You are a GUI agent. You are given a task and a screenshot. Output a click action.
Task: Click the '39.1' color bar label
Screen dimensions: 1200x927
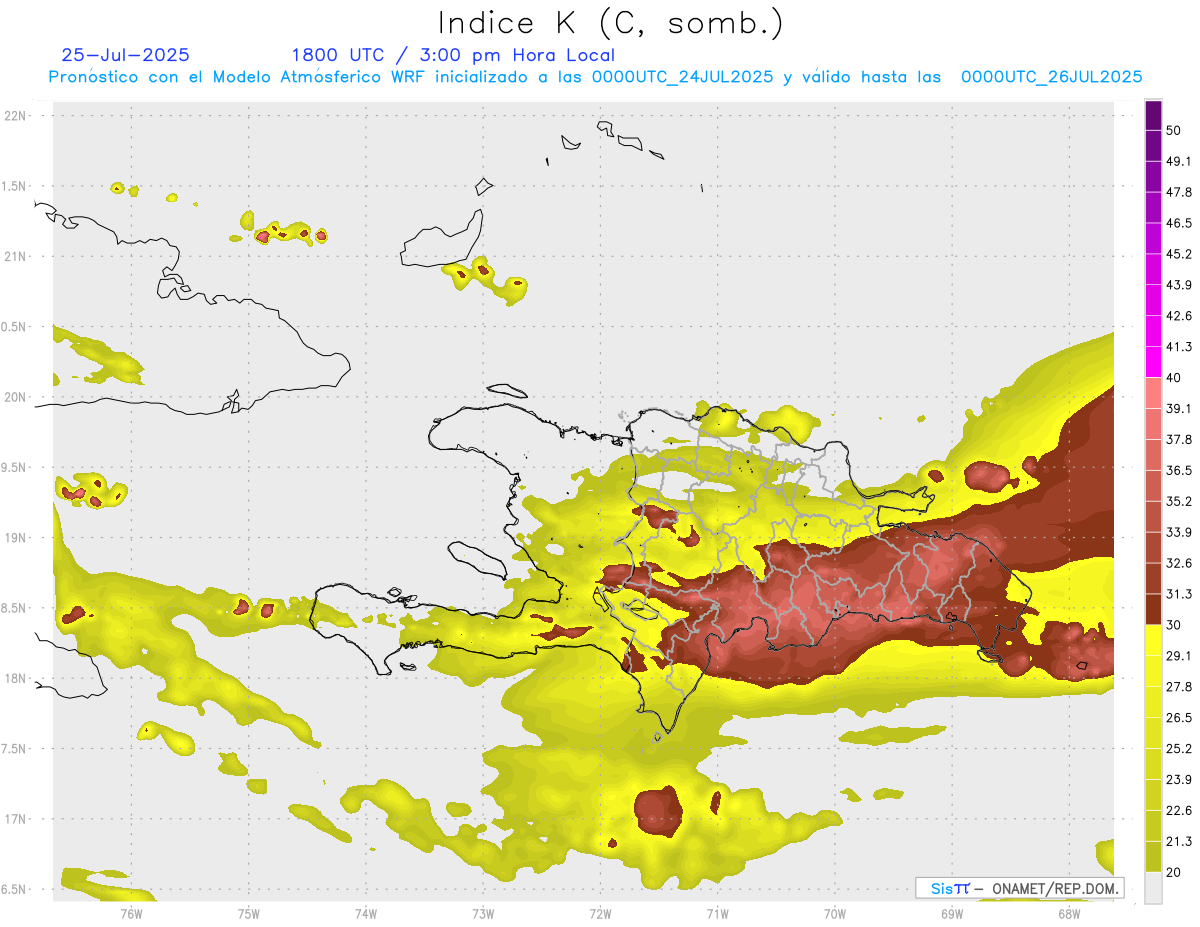point(1178,409)
